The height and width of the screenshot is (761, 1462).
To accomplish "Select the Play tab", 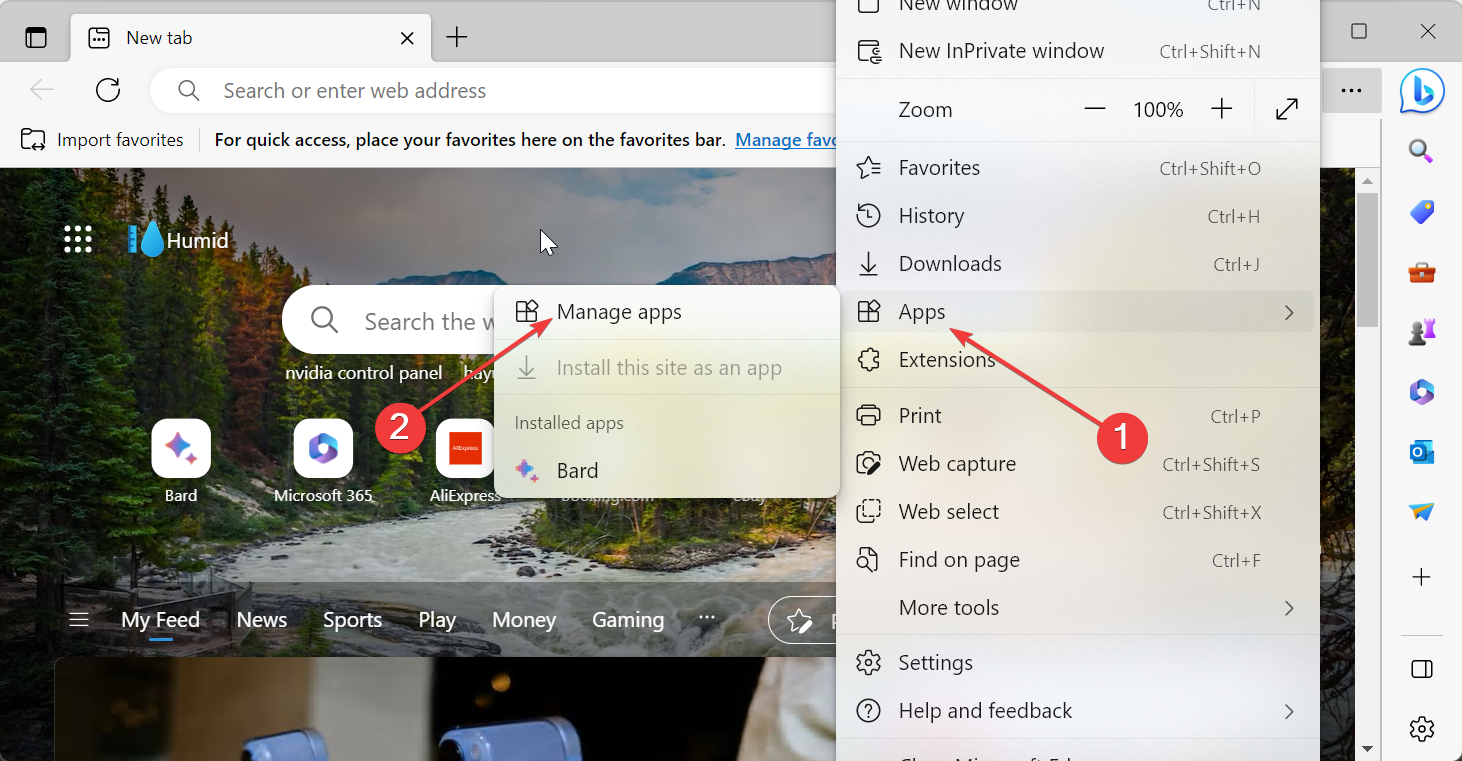I will point(437,620).
